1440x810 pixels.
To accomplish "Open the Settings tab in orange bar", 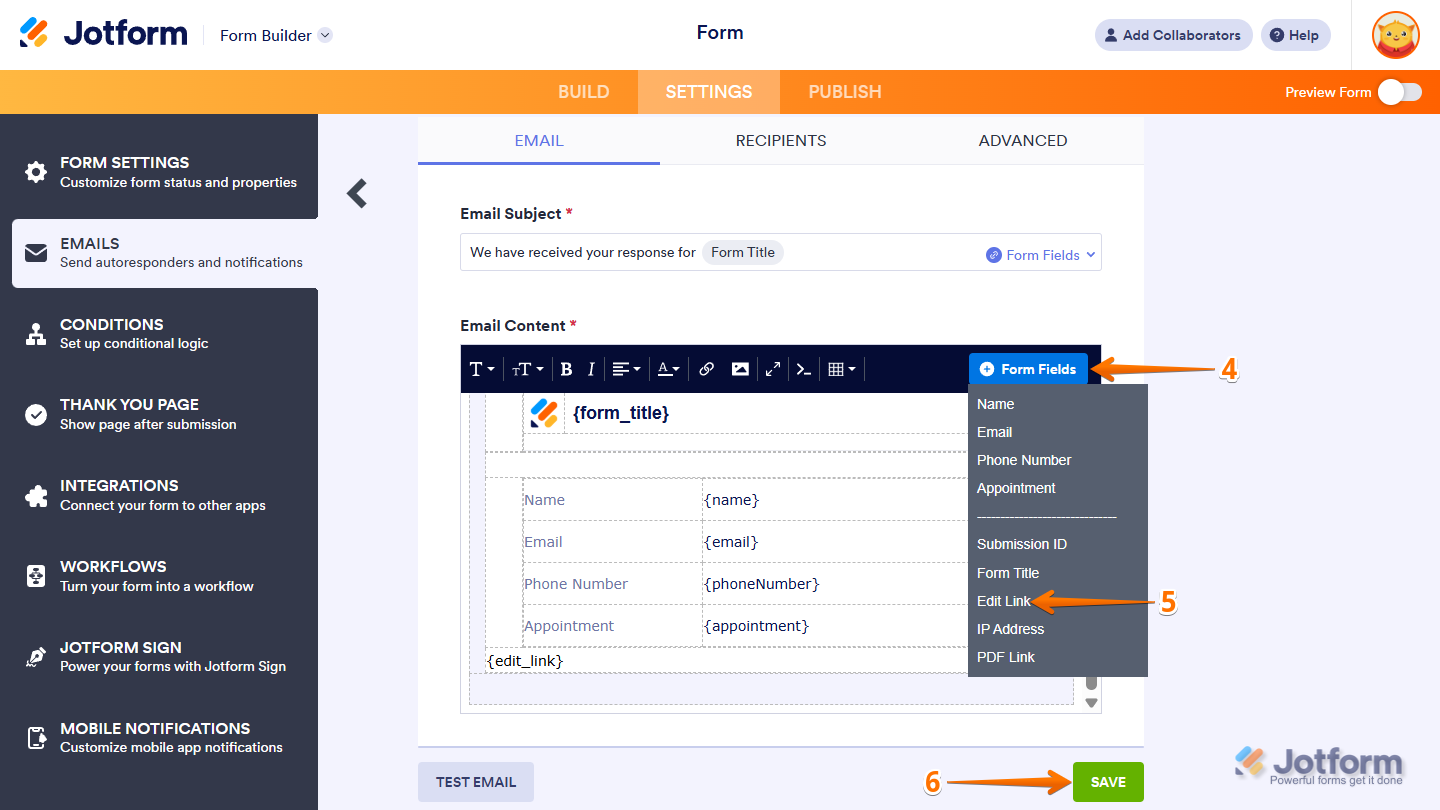I will click(709, 92).
